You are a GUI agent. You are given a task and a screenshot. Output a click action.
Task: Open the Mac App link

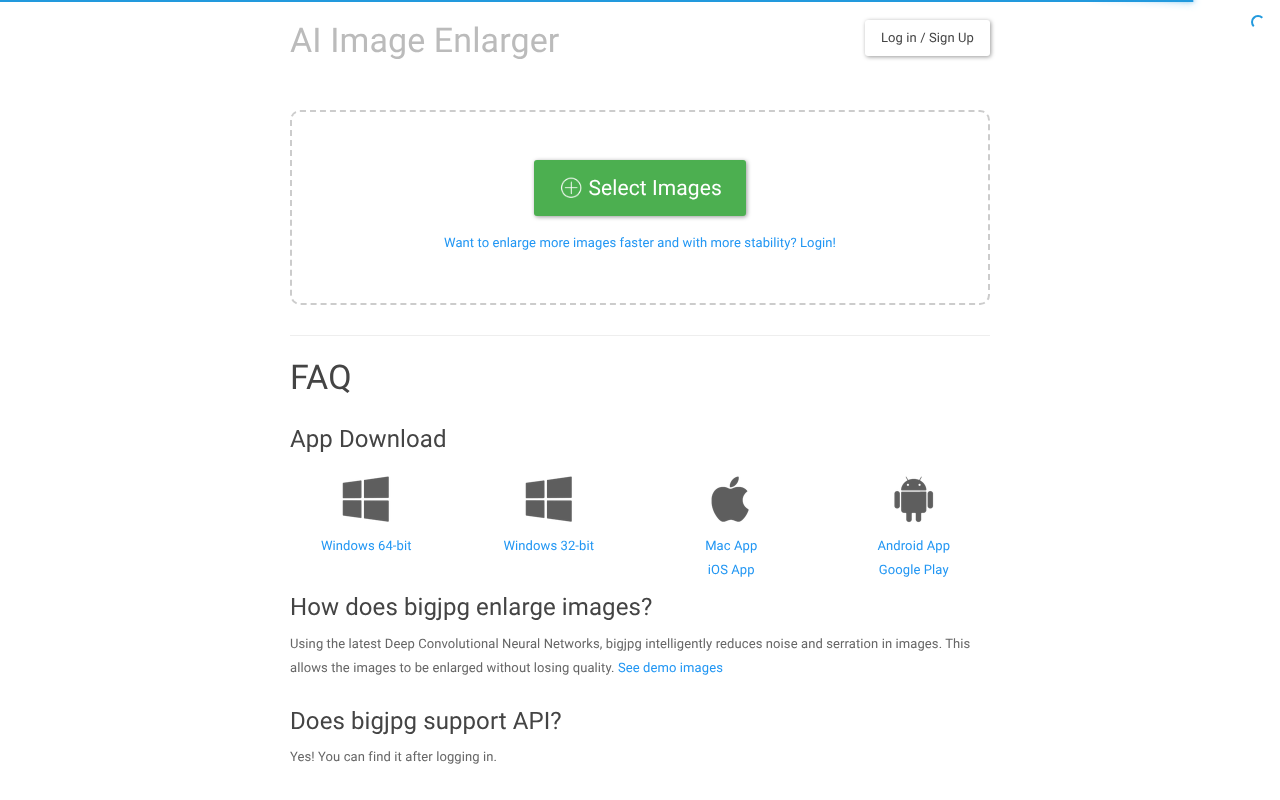(x=731, y=546)
